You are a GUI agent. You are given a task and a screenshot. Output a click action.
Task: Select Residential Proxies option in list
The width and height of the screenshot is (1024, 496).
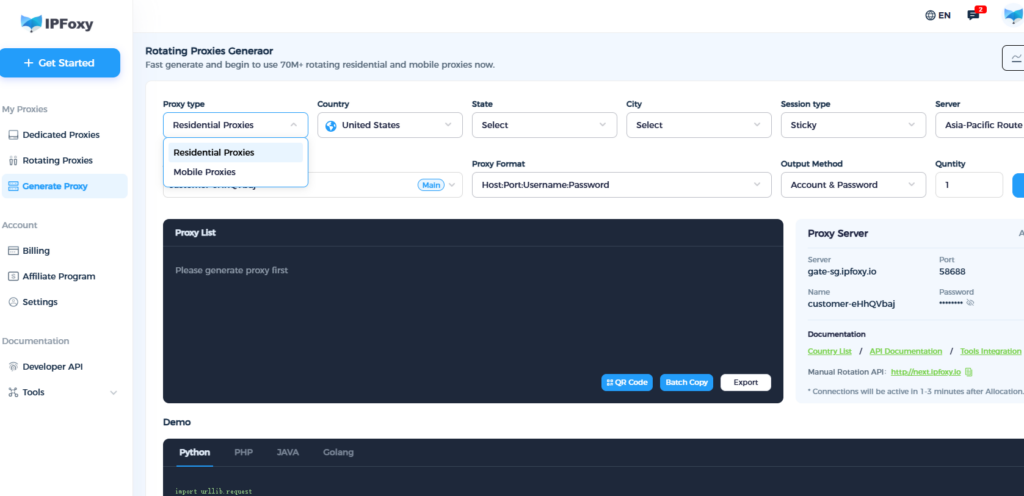tap(213, 153)
